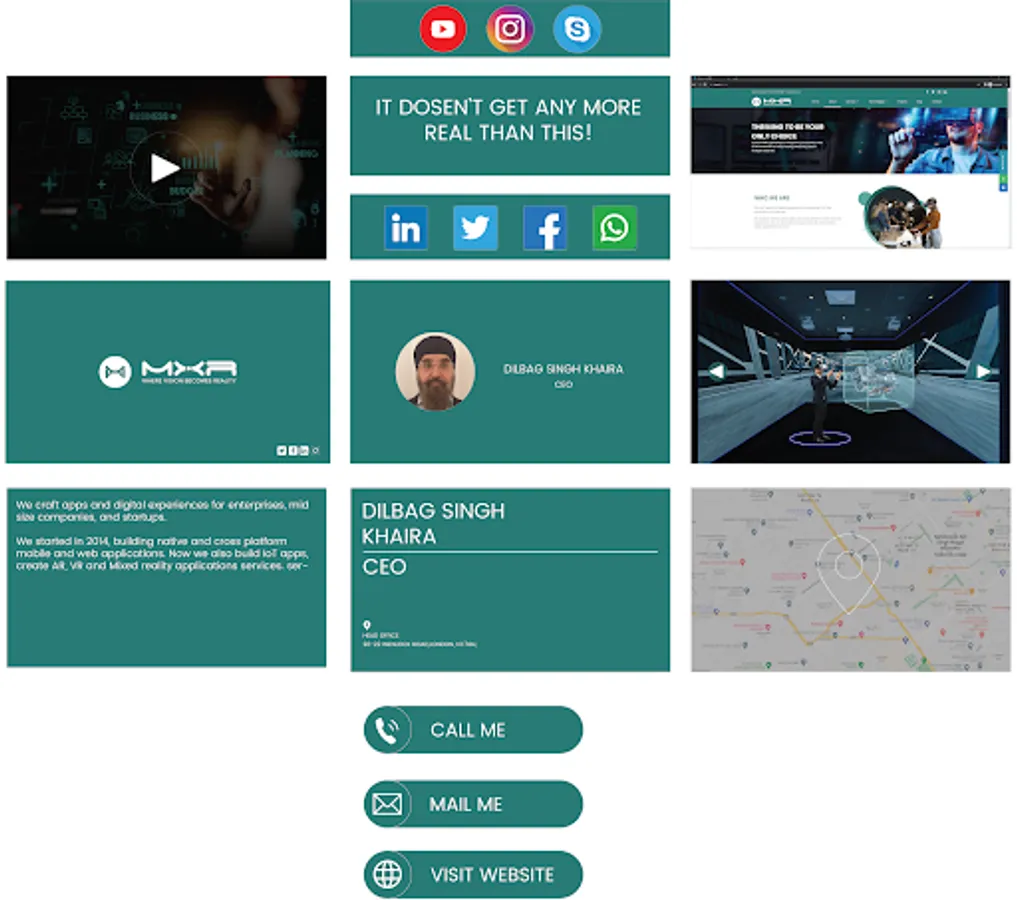Visit the LinkedIn profile icon
The height and width of the screenshot is (900, 1017).
pos(406,228)
